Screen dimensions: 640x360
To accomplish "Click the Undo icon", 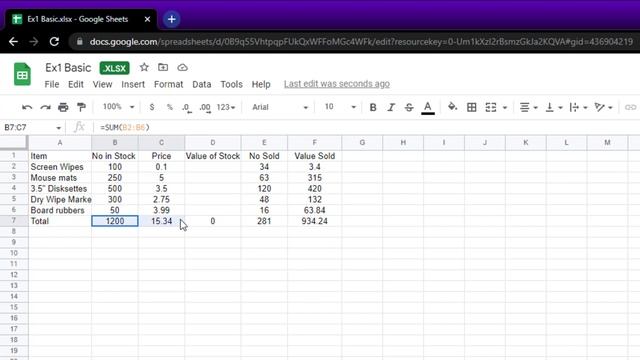I will pos(27,107).
